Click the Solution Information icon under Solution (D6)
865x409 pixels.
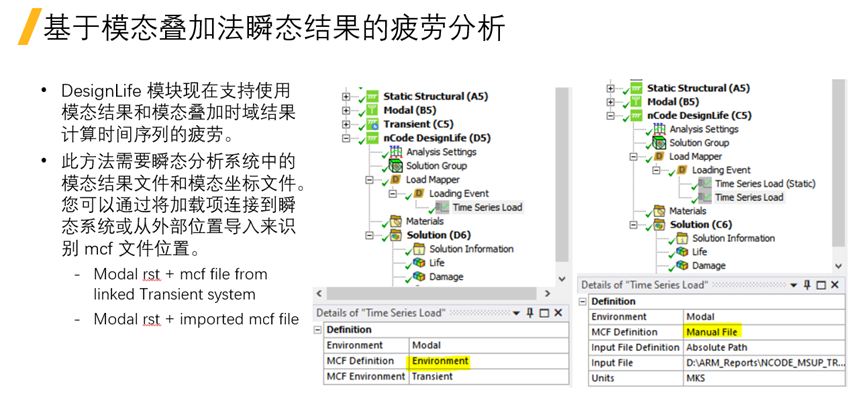419,249
